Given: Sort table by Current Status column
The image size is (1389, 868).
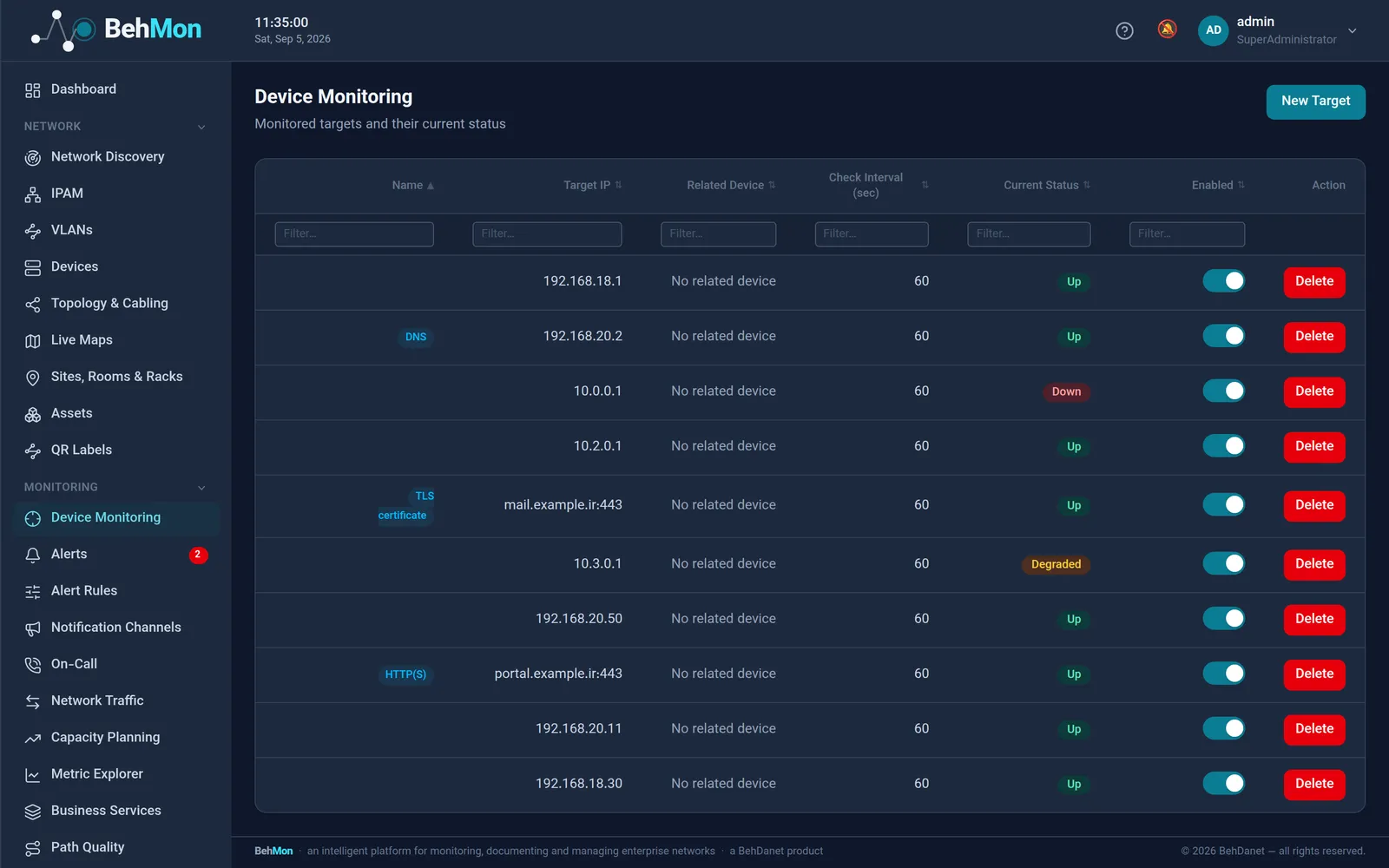Looking at the screenshot, I should [1047, 185].
